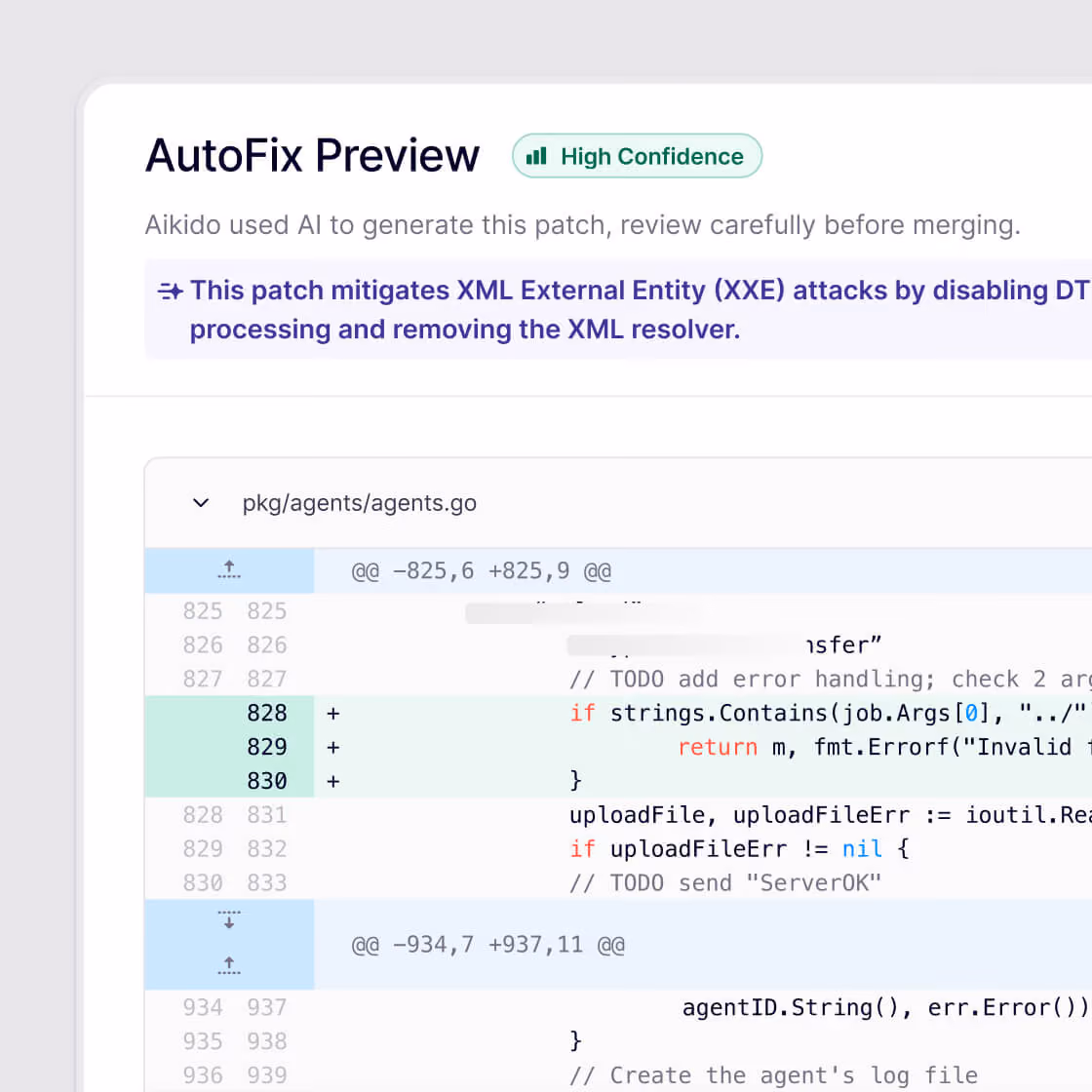Click the agentID.String(), err.Error() line
Viewport: 1092px width, 1092px height.
click(x=886, y=1008)
